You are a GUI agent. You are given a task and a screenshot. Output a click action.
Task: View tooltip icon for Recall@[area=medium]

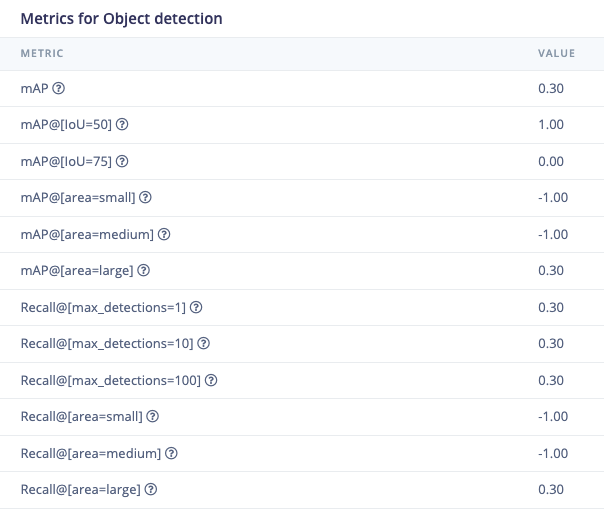pyautogui.click(x=171, y=453)
